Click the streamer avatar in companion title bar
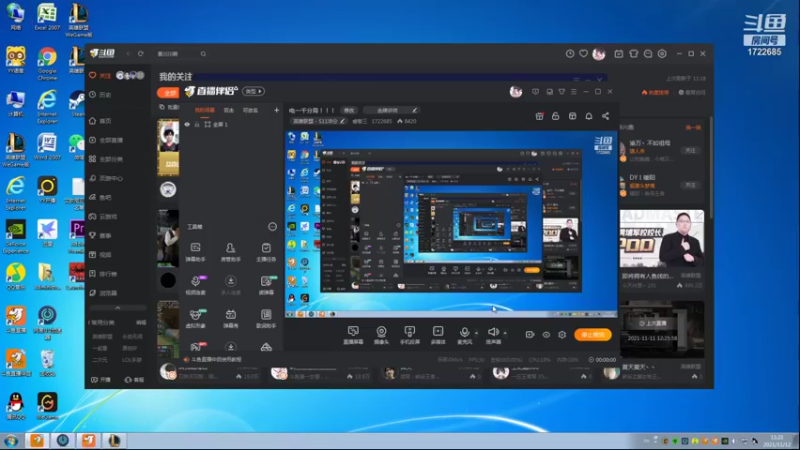This screenshot has width=800, height=450. coord(516,92)
